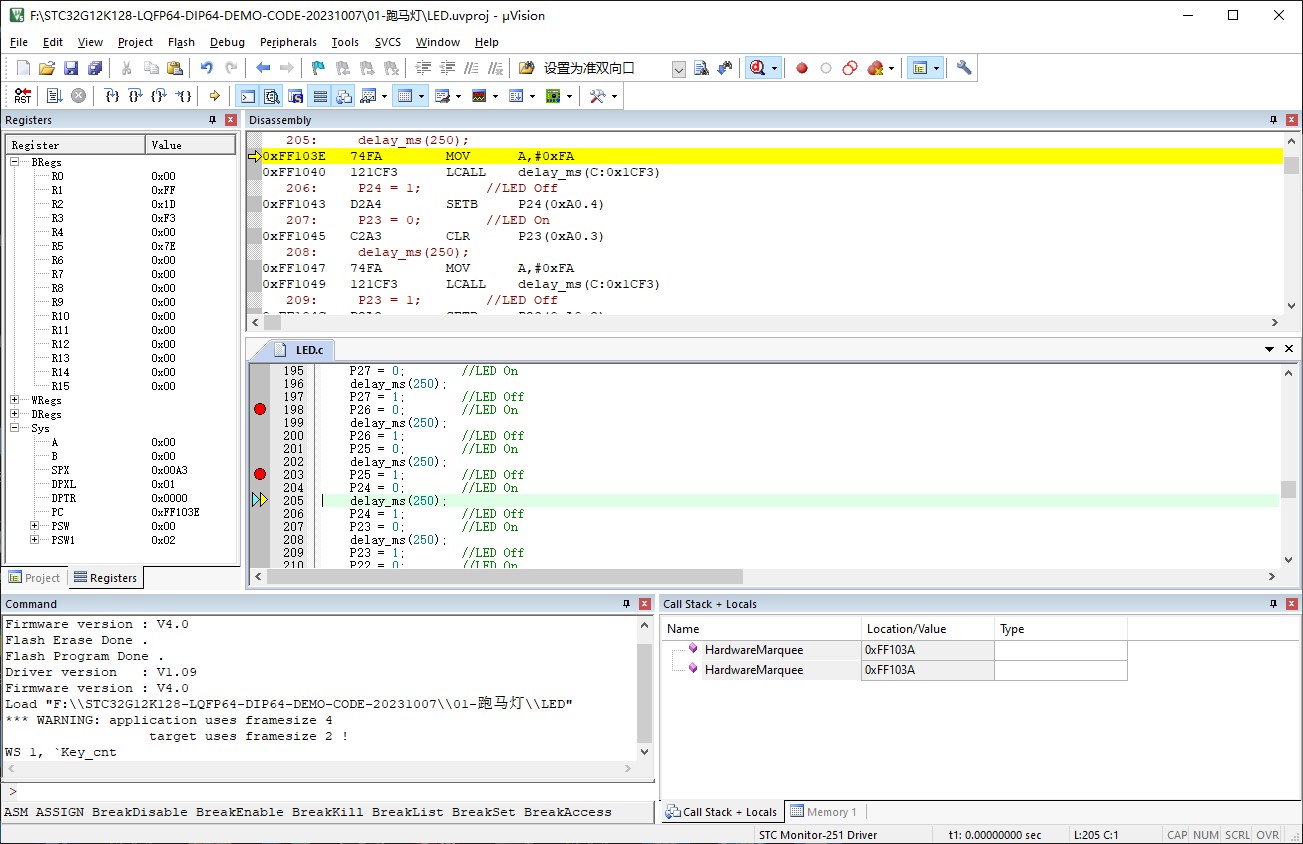Toggle the Registers Window toolbar button
The image size is (1303, 844).
point(320,96)
